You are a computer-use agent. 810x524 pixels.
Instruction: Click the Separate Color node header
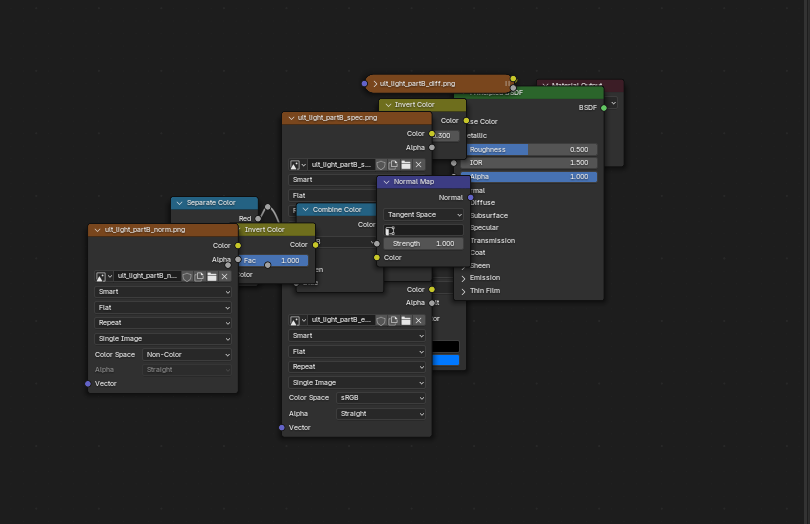[214, 203]
